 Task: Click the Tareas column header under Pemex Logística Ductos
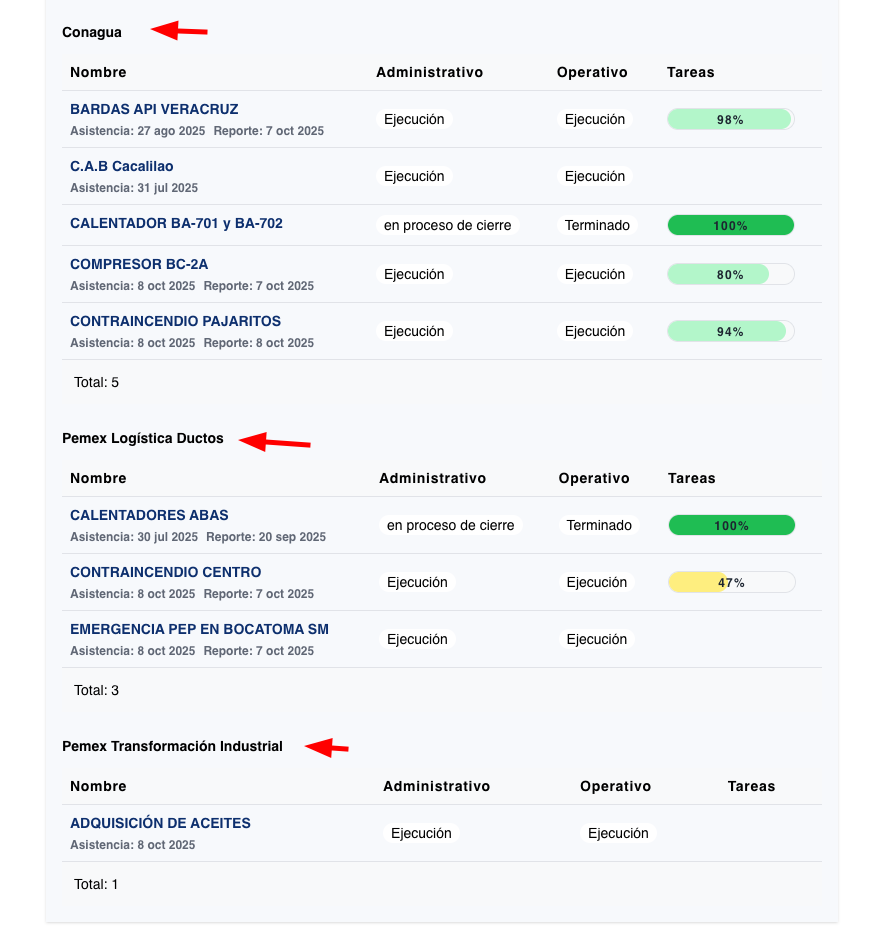coord(691,478)
